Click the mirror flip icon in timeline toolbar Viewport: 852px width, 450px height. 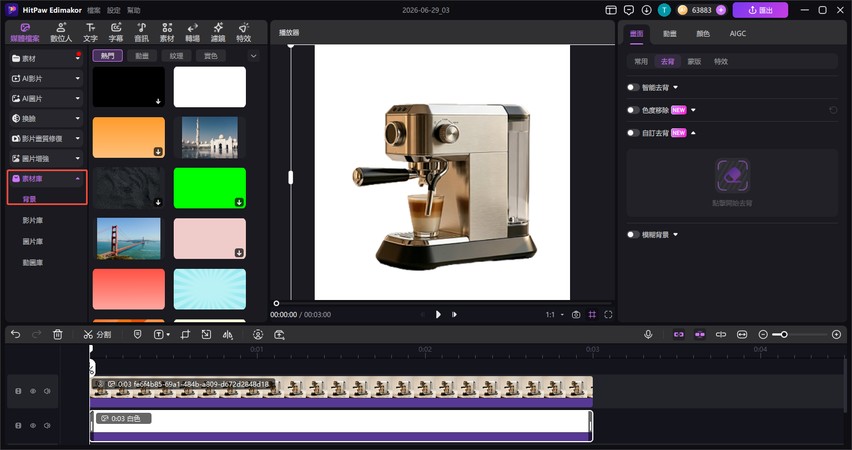click(228, 334)
